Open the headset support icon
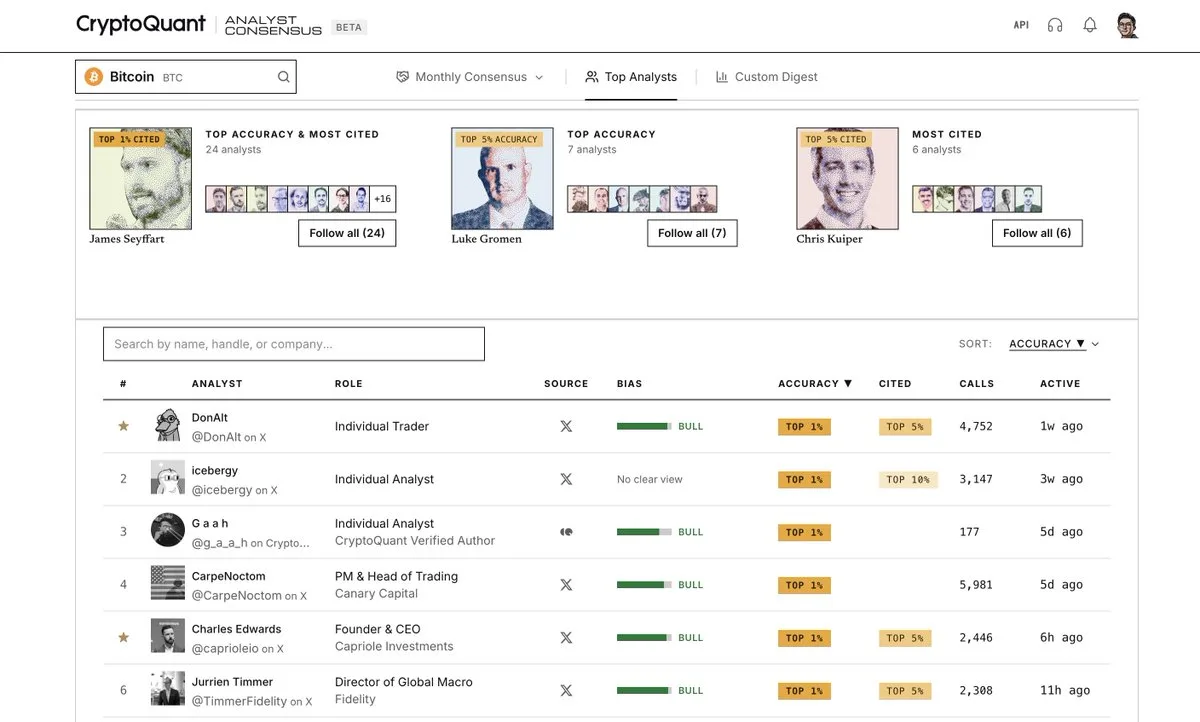1200x722 pixels. [x=1055, y=25]
